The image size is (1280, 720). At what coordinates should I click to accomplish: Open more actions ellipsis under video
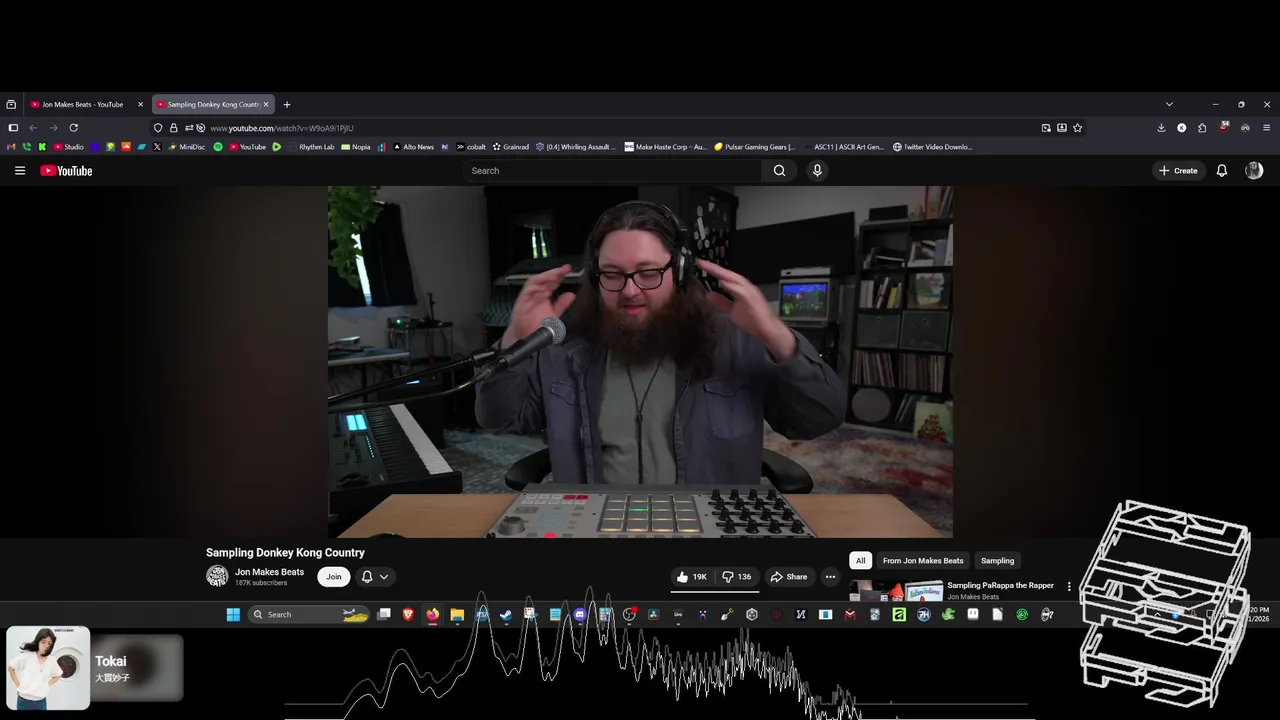coord(830,577)
